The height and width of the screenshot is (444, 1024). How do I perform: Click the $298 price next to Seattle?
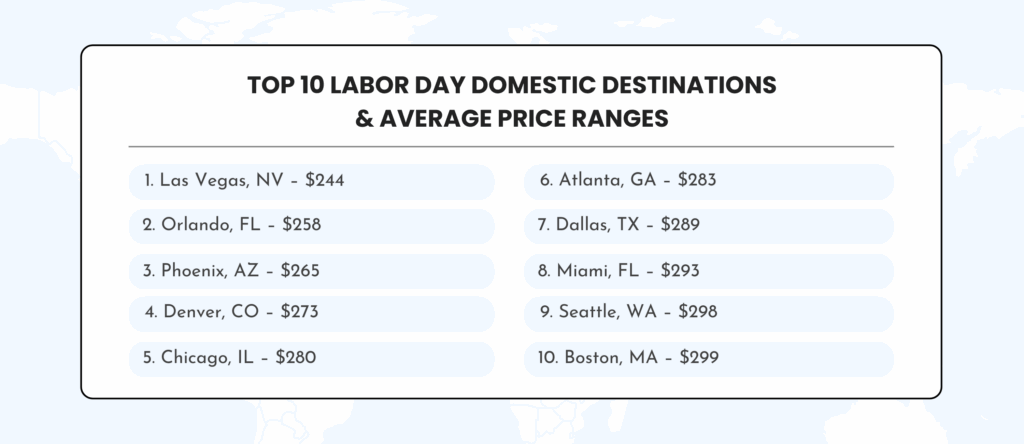[697, 312]
